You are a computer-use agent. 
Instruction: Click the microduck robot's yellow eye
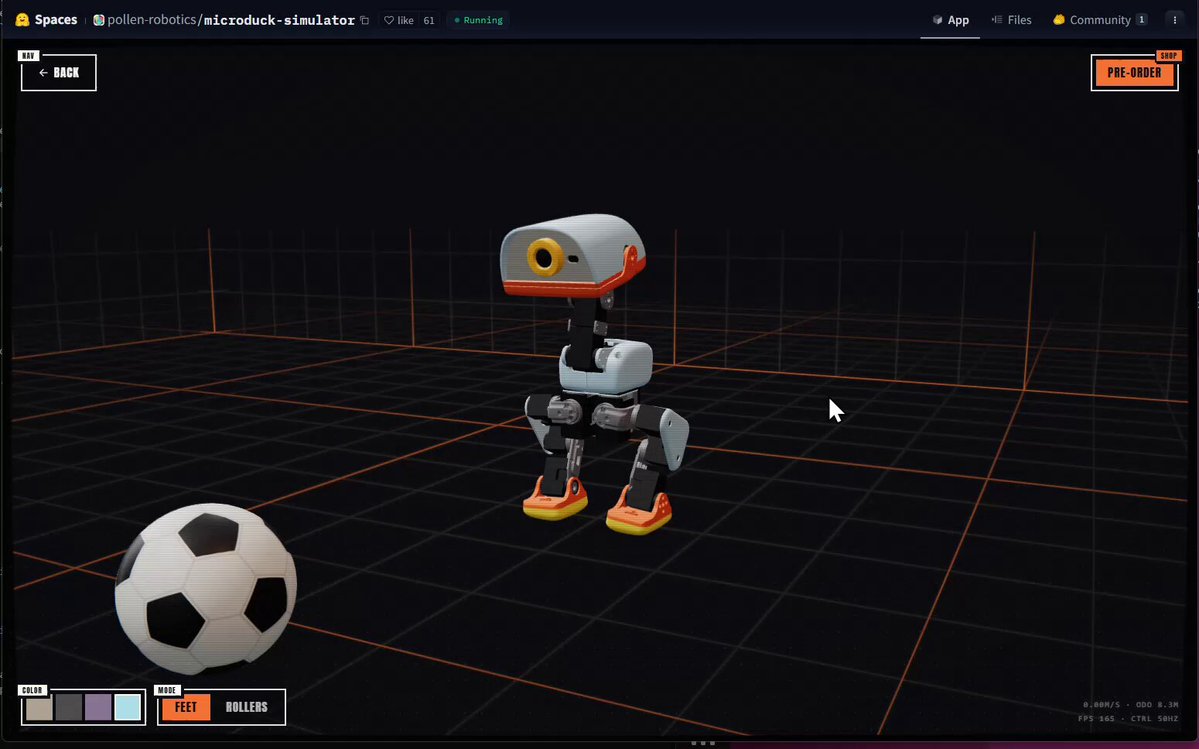pos(544,257)
